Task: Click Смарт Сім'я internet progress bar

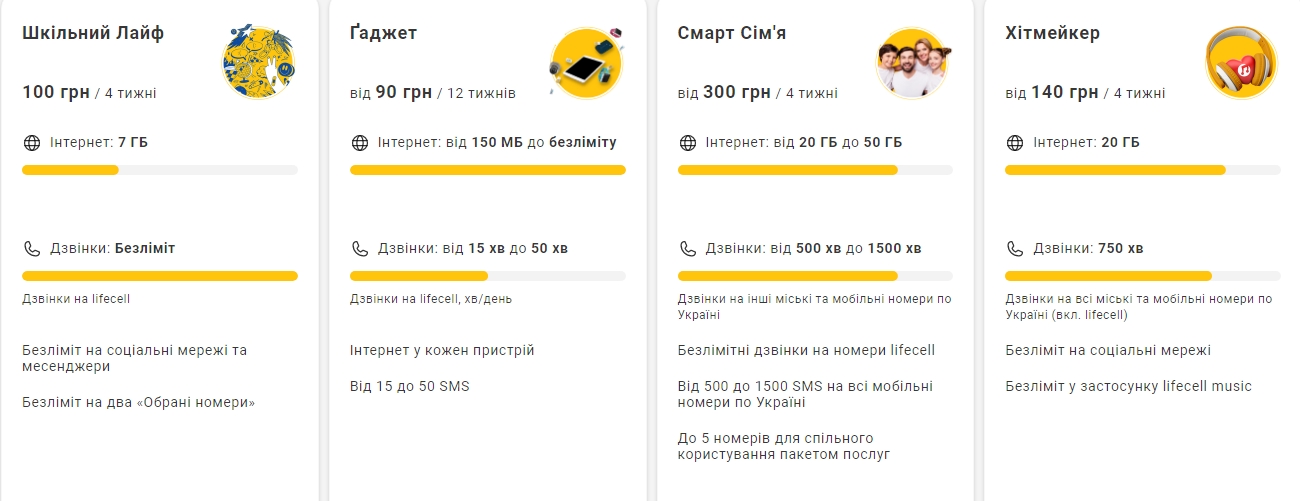Action: pyautogui.click(x=815, y=170)
